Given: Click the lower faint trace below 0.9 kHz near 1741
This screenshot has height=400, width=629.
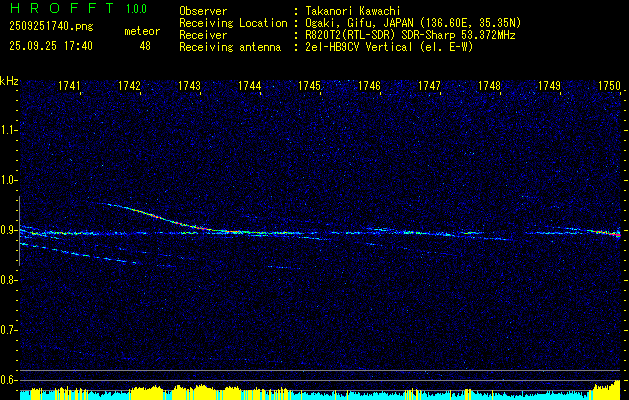Looking at the screenshot, I should (x=80, y=254).
